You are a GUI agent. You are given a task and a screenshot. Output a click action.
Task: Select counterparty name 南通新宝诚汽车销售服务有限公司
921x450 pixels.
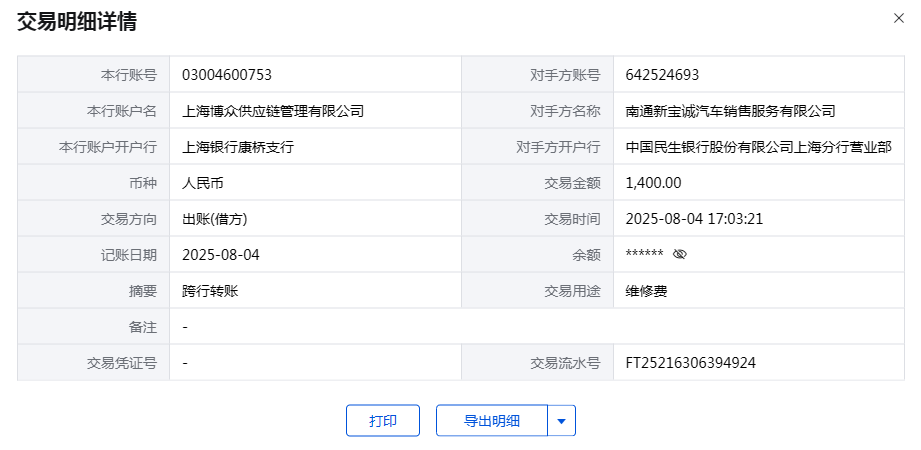pos(730,111)
